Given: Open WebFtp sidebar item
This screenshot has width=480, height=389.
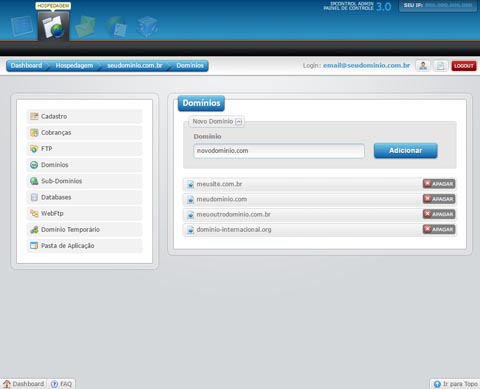Looking at the screenshot, I should [x=84, y=213].
